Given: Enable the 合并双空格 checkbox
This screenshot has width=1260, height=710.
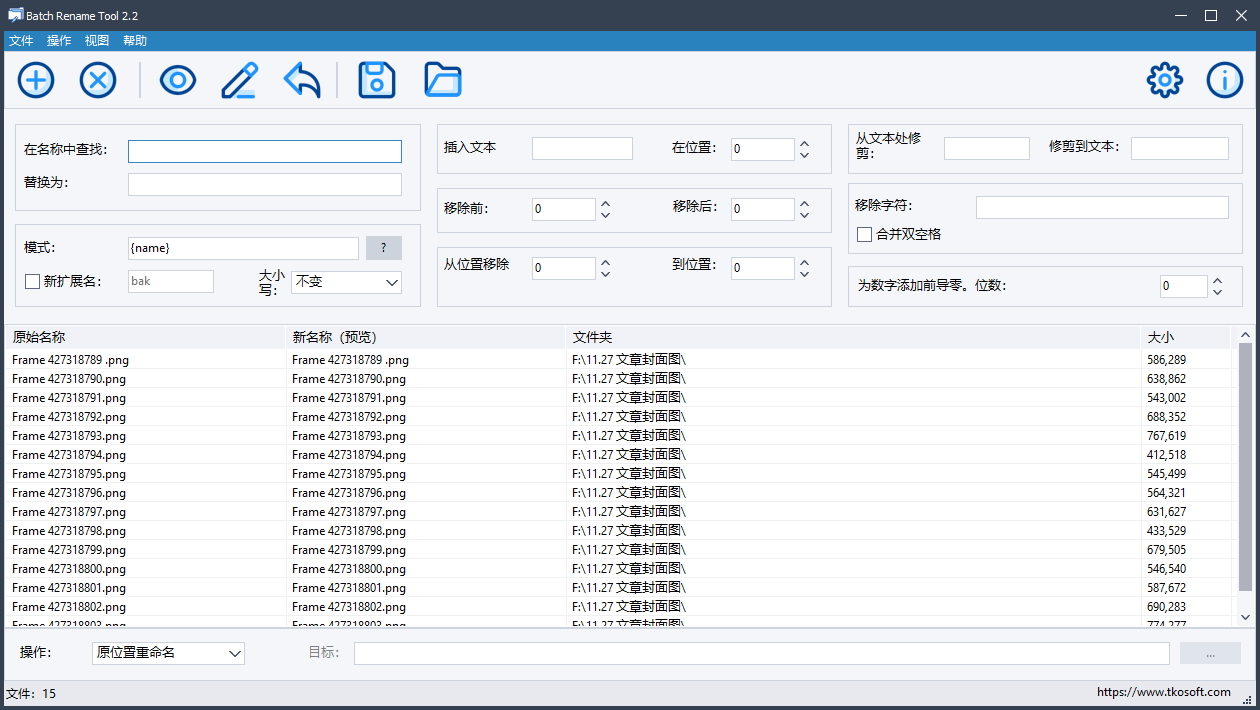Looking at the screenshot, I should pyautogui.click(x=864, y=234).
